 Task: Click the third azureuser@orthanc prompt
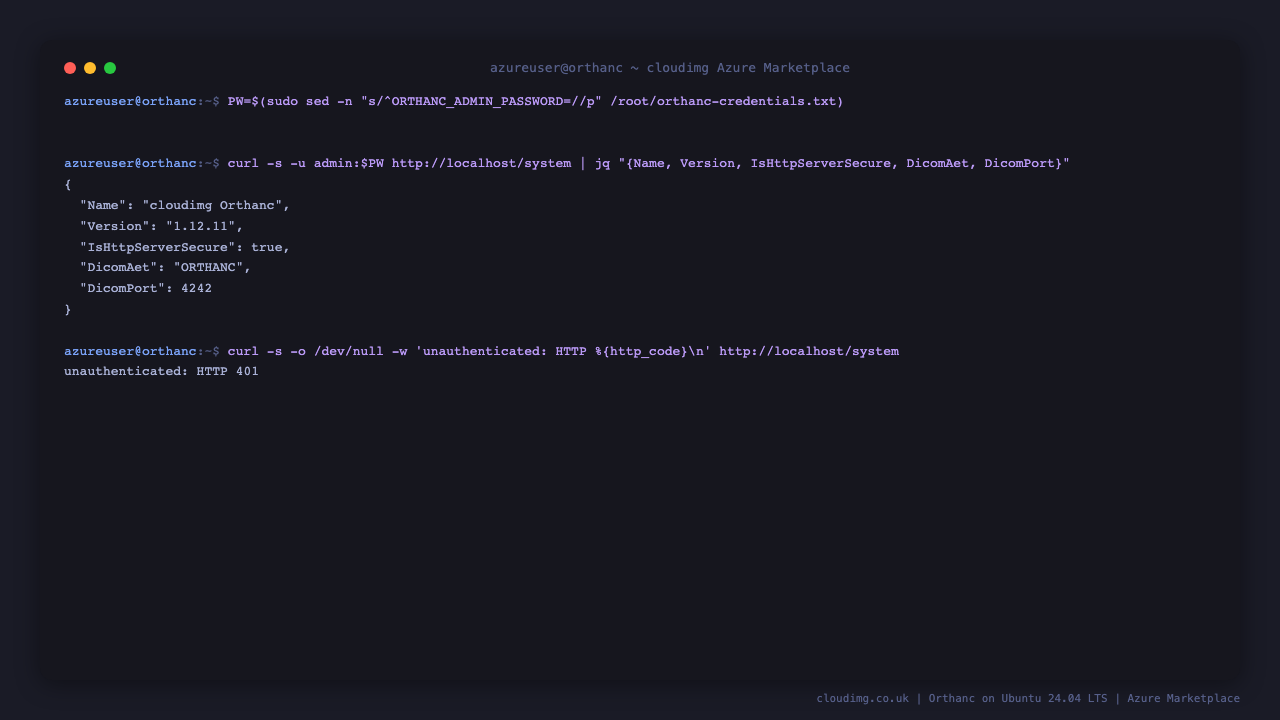pos(142,351)
